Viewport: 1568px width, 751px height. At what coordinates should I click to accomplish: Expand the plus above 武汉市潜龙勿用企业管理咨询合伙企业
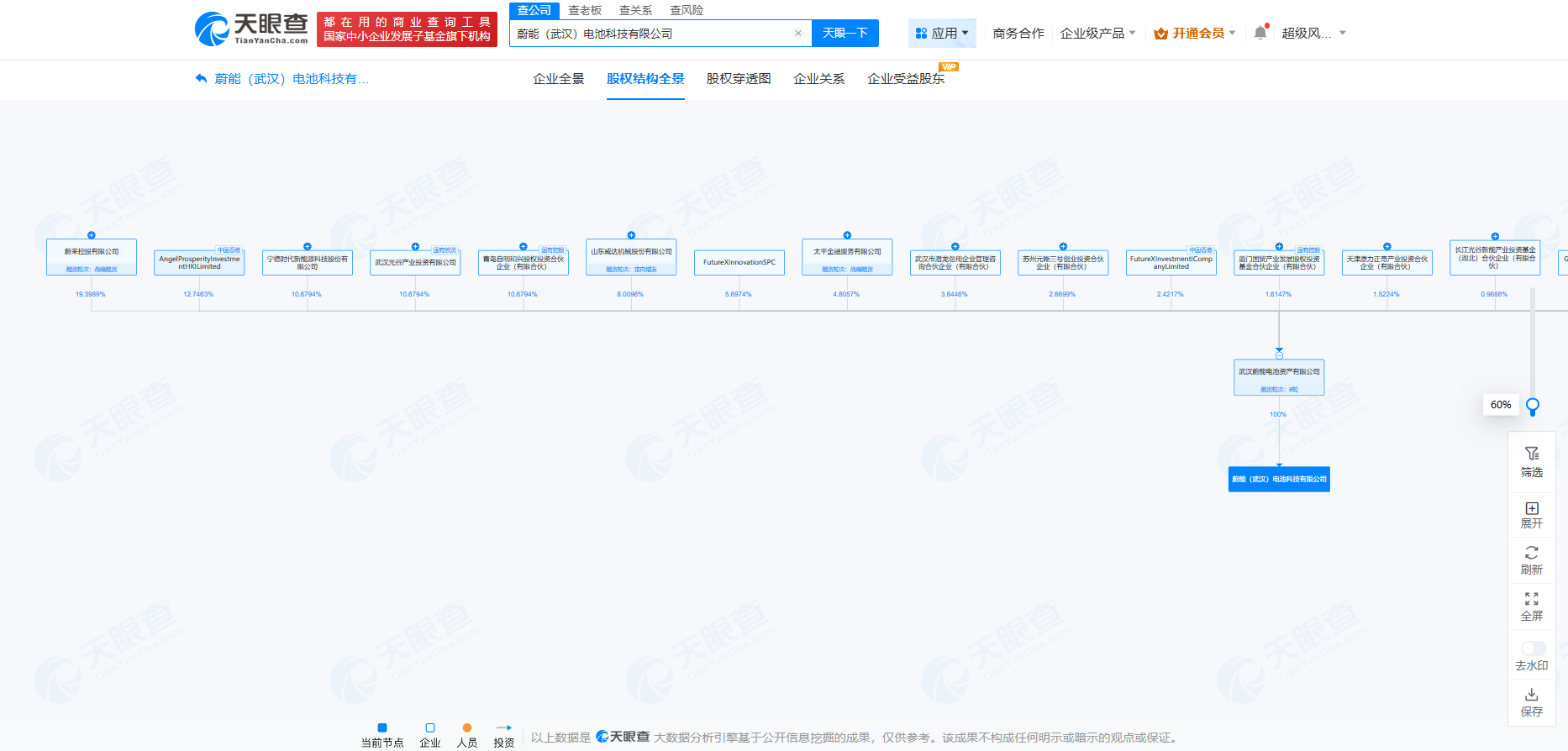click(955, 247)
